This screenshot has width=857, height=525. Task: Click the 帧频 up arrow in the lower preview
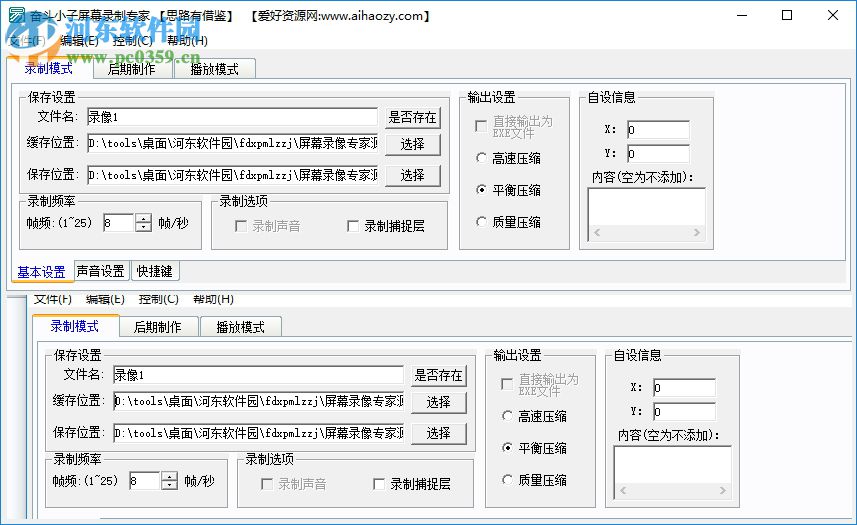point(169,476)
